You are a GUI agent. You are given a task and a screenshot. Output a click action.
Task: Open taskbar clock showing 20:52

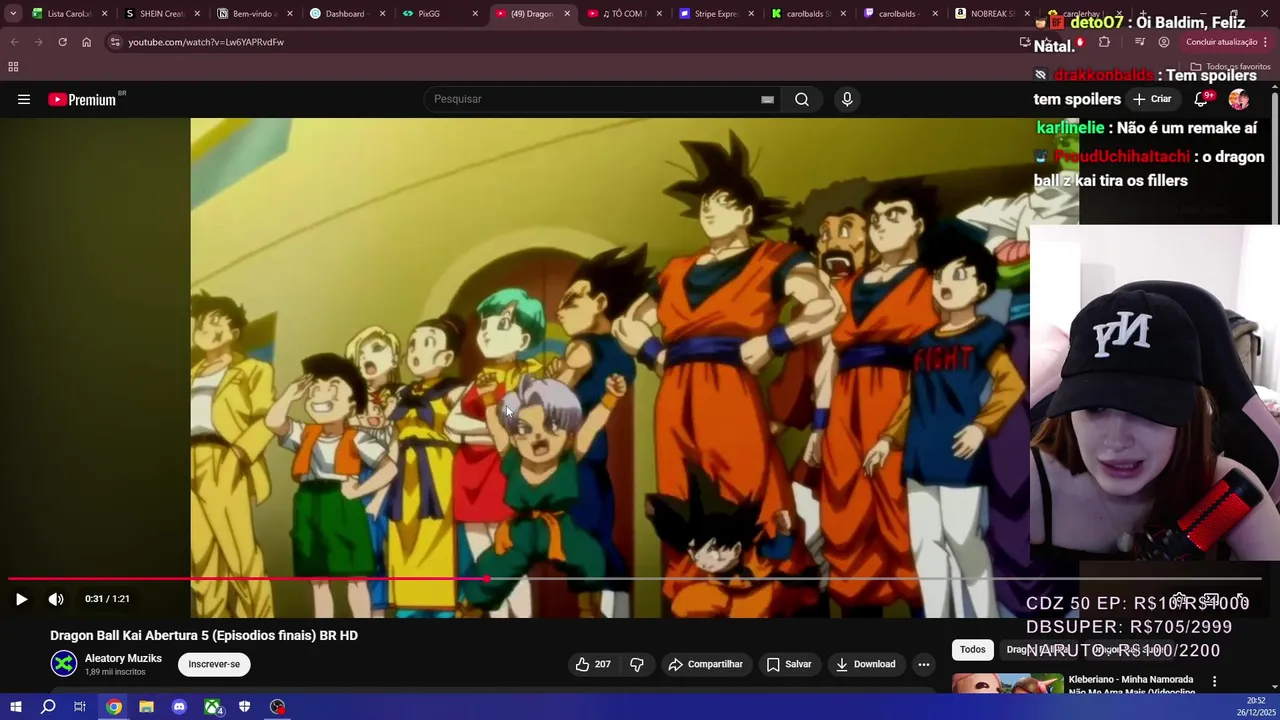point(1258,707)
